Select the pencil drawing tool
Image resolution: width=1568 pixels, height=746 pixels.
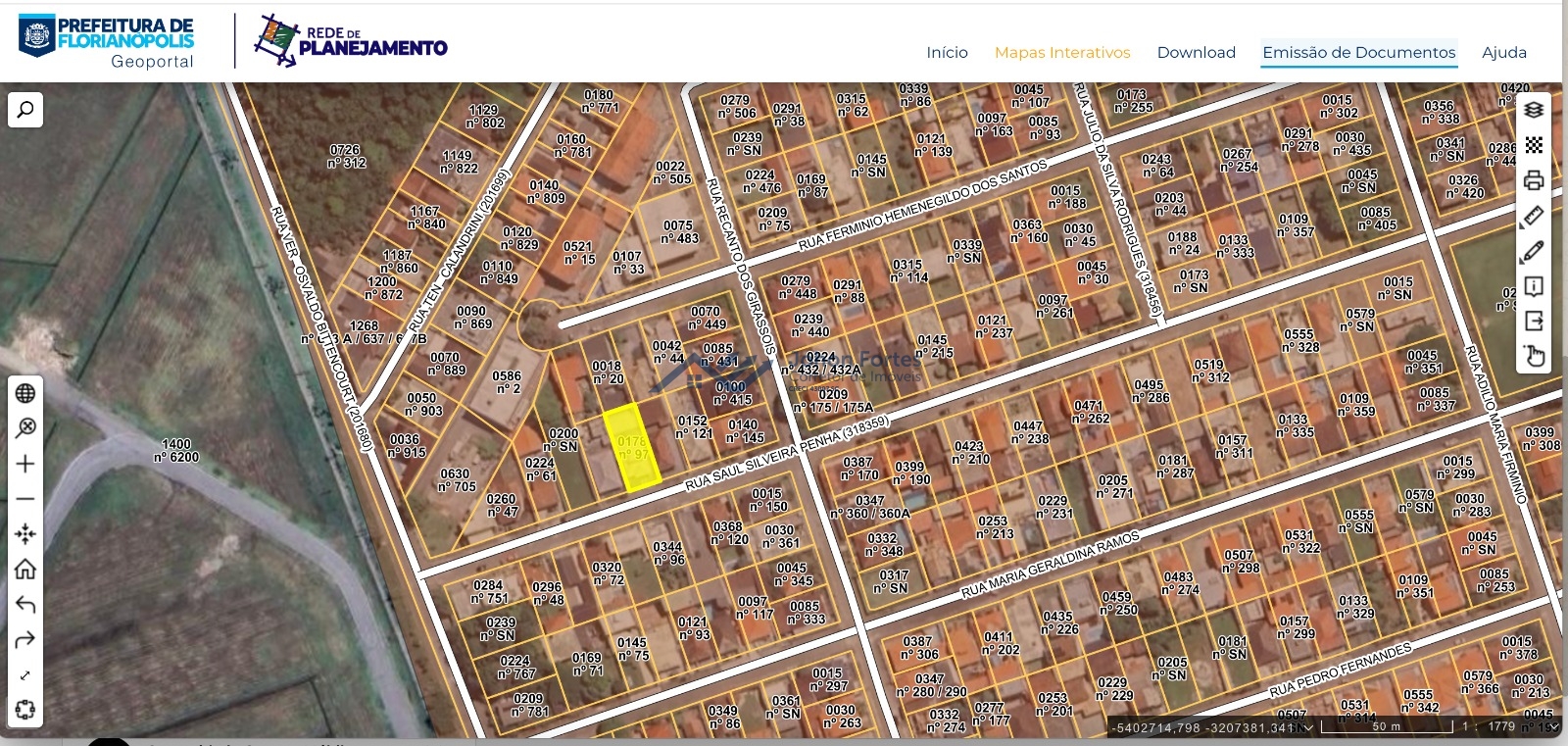pos(1533,251)
